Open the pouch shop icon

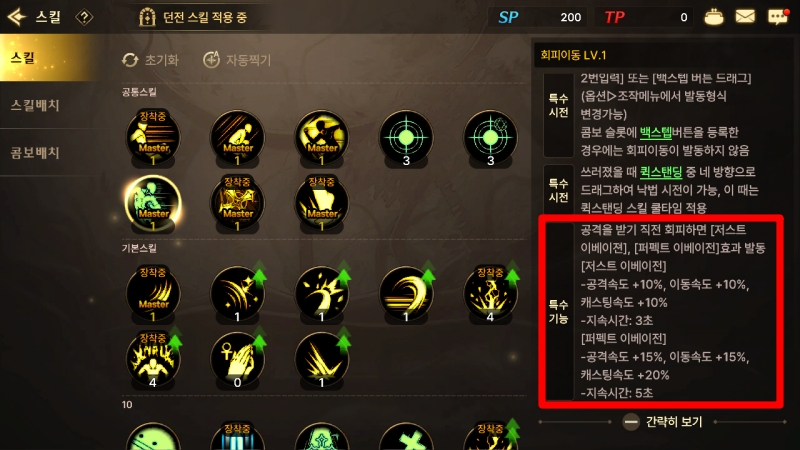pos(713,17)
